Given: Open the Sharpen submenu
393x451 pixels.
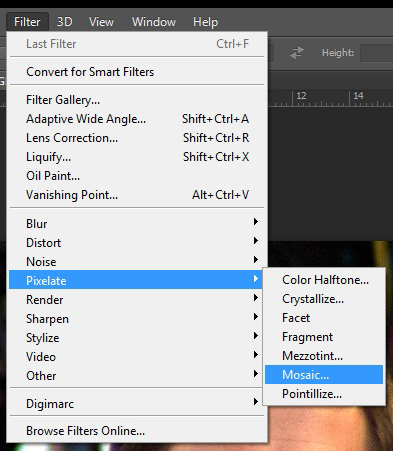Looking at the screenshot, I should (x=137, y=319).
